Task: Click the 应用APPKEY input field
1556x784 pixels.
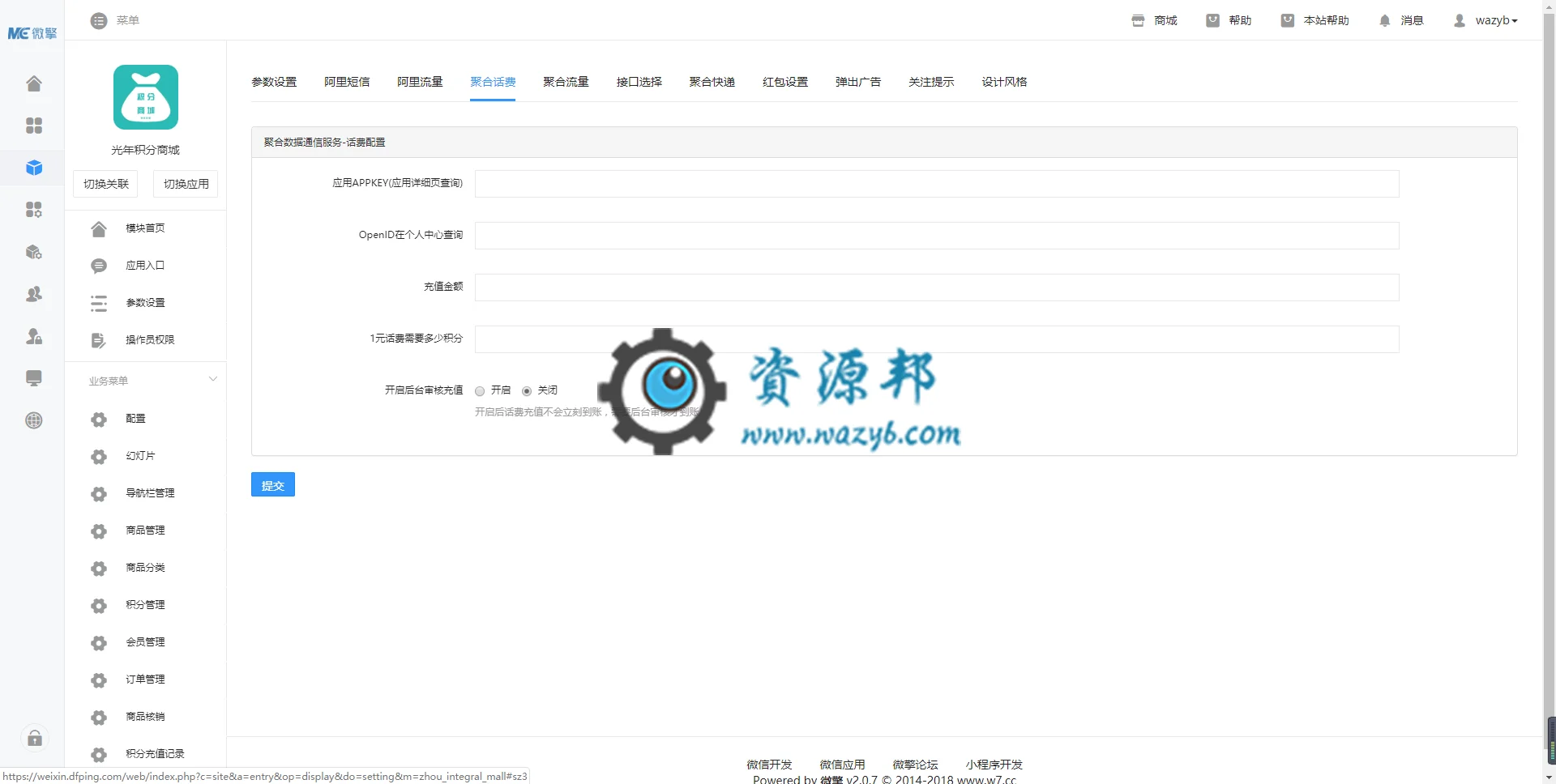Action: click(937, 184)
